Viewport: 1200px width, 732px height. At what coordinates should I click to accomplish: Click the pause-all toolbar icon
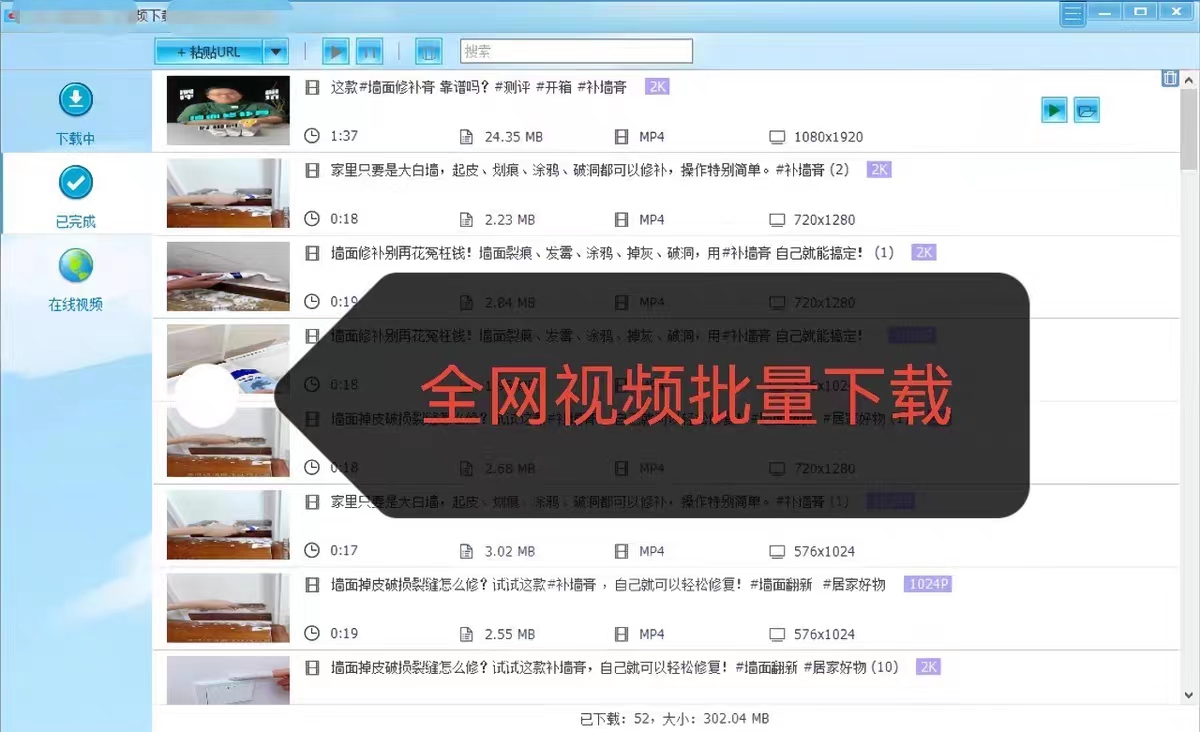[370, 51]
